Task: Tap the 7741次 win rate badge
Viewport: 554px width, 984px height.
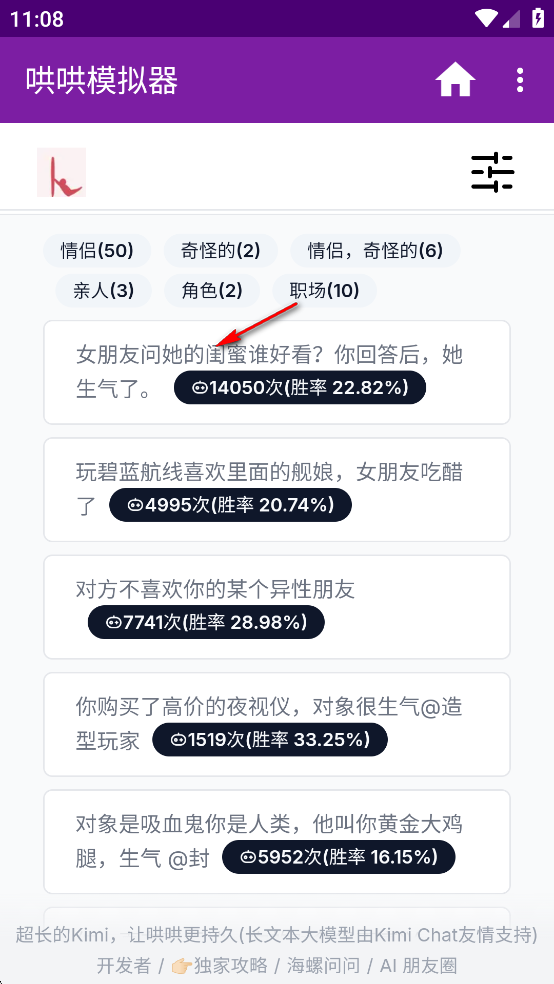Action: click(206, 622)
